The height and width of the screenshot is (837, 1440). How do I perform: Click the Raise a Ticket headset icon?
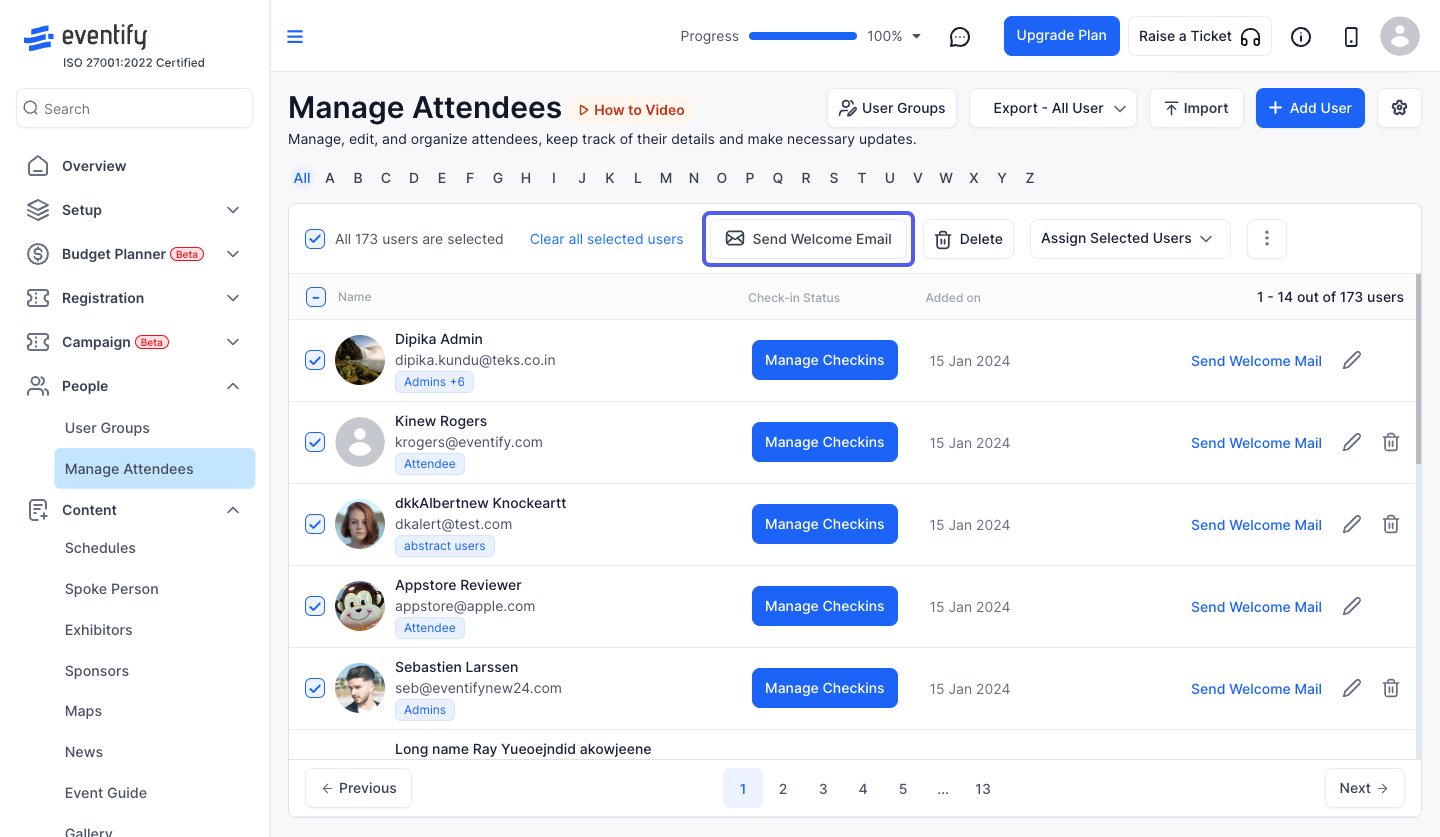click(1250, 37)
